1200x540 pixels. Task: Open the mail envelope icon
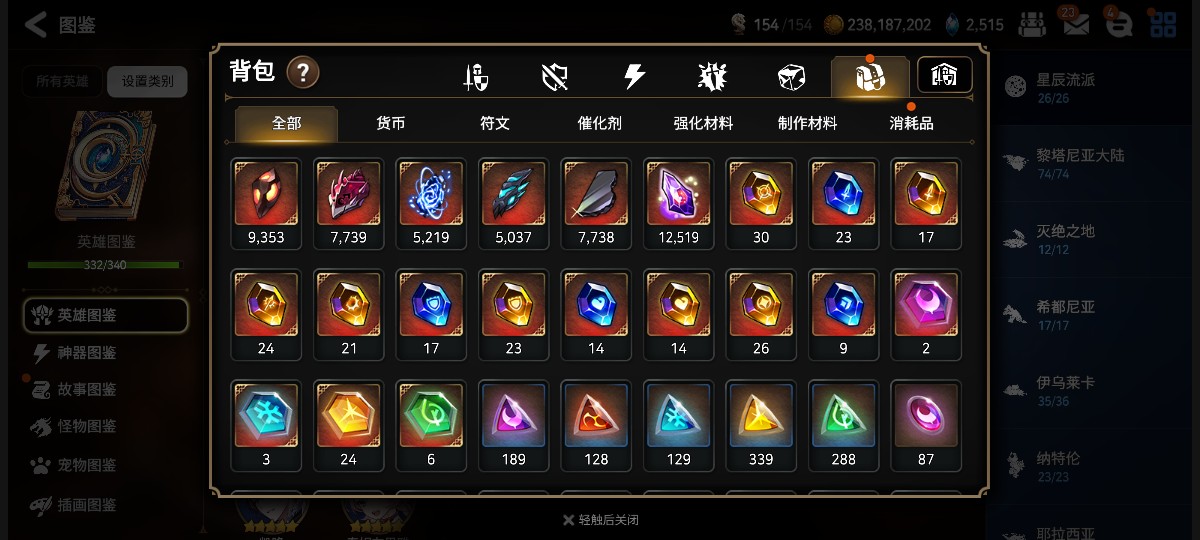pyautogui.click(x=1076, y=24)
